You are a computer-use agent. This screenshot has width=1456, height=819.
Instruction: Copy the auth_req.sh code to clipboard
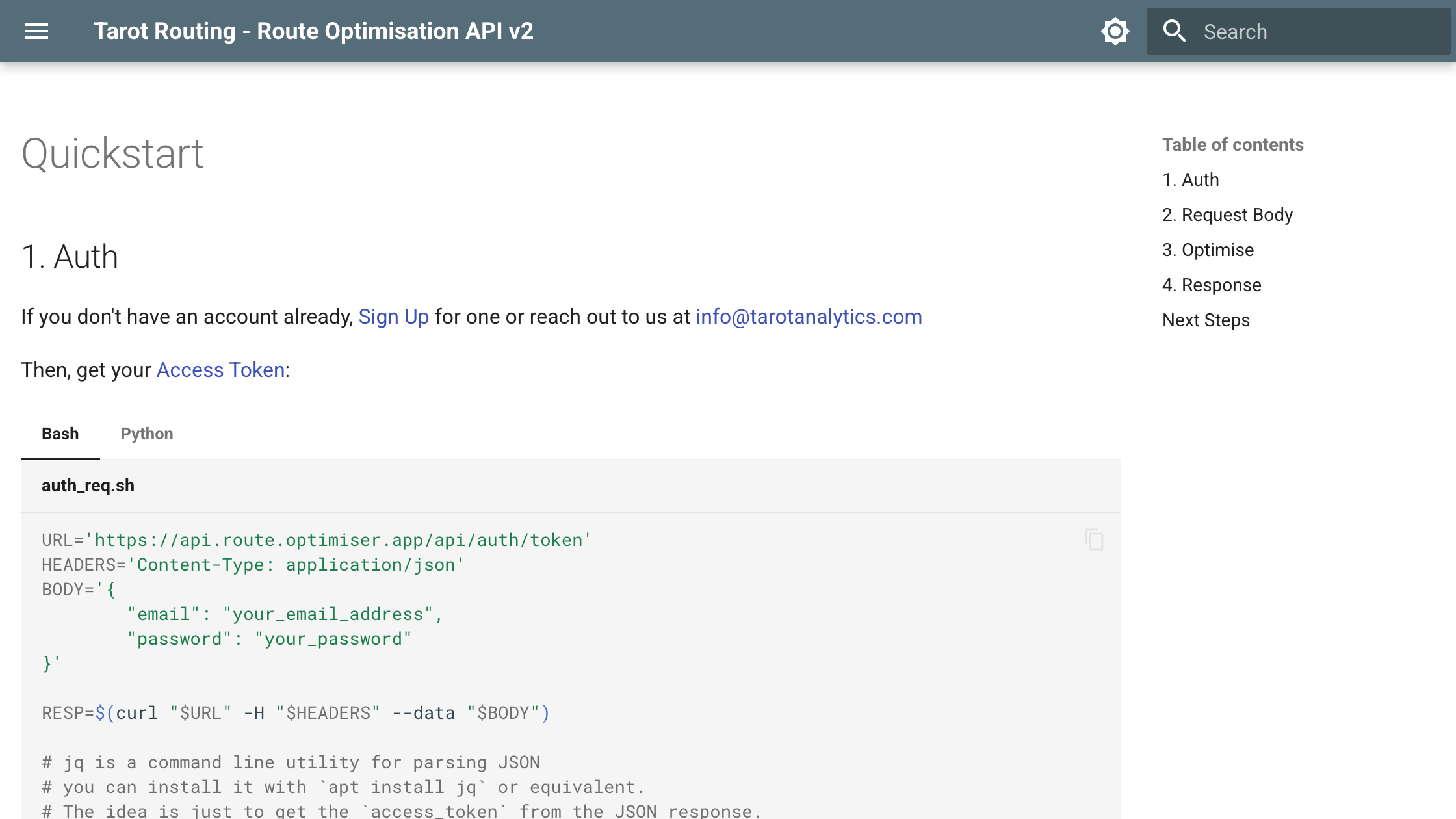click(x=1094, y=539)
